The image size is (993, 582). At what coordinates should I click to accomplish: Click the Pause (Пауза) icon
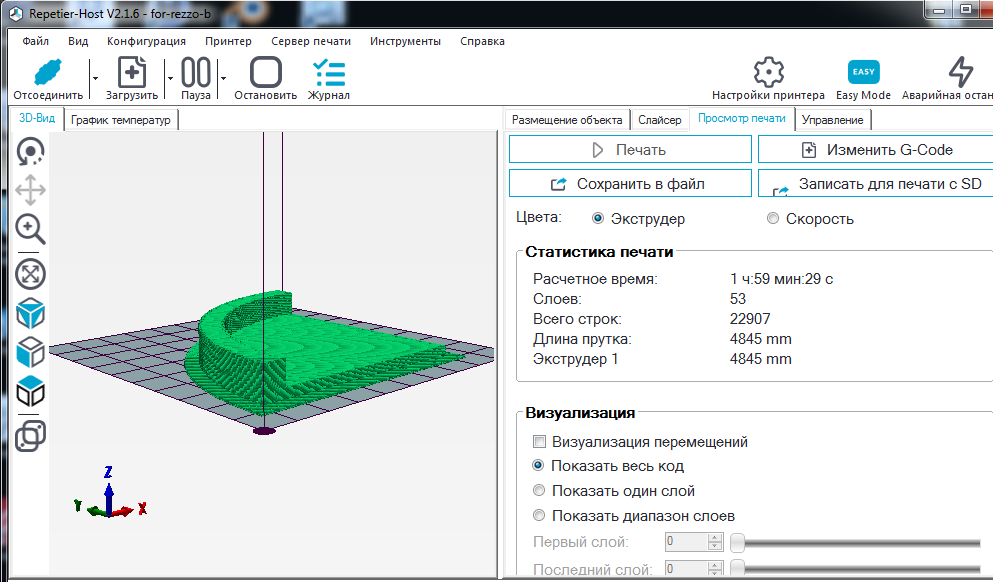(196, 72)
